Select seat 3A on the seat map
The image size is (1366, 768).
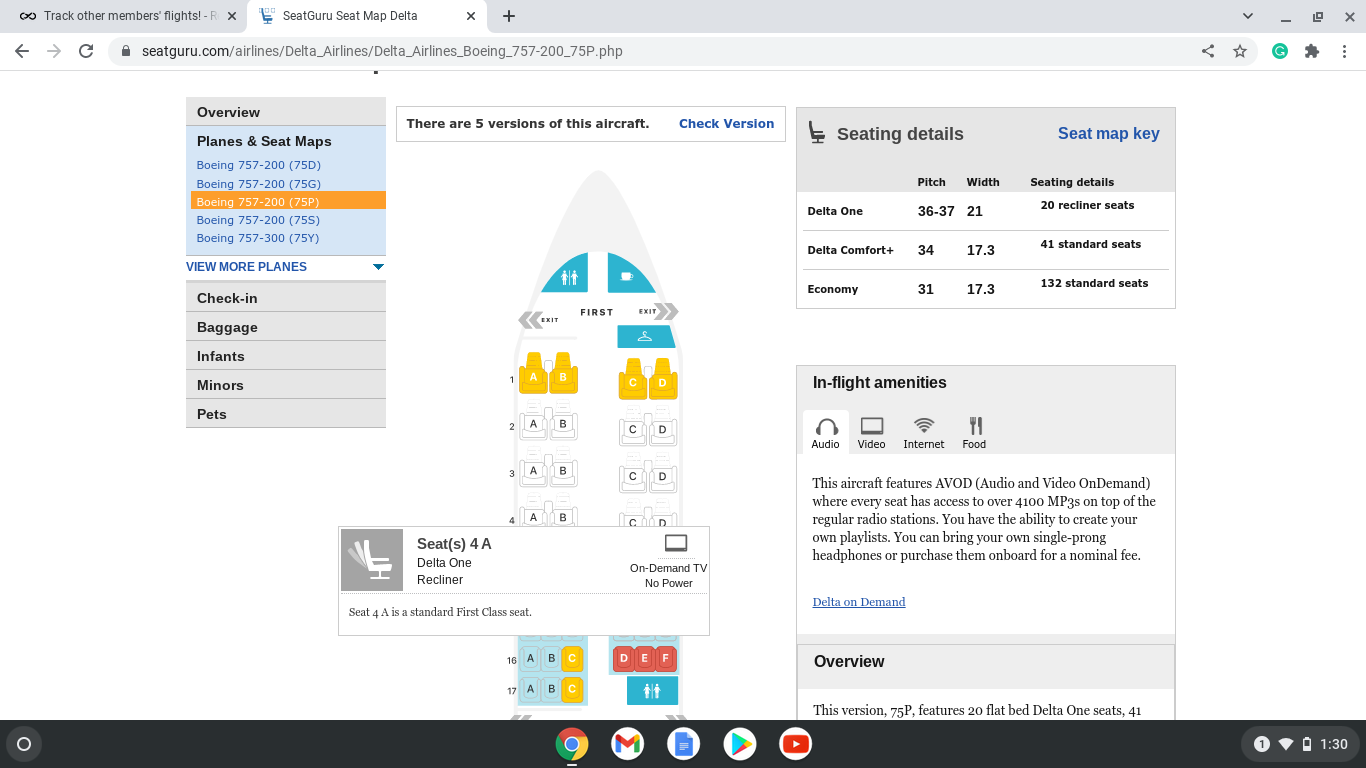(x=533, y=471)
